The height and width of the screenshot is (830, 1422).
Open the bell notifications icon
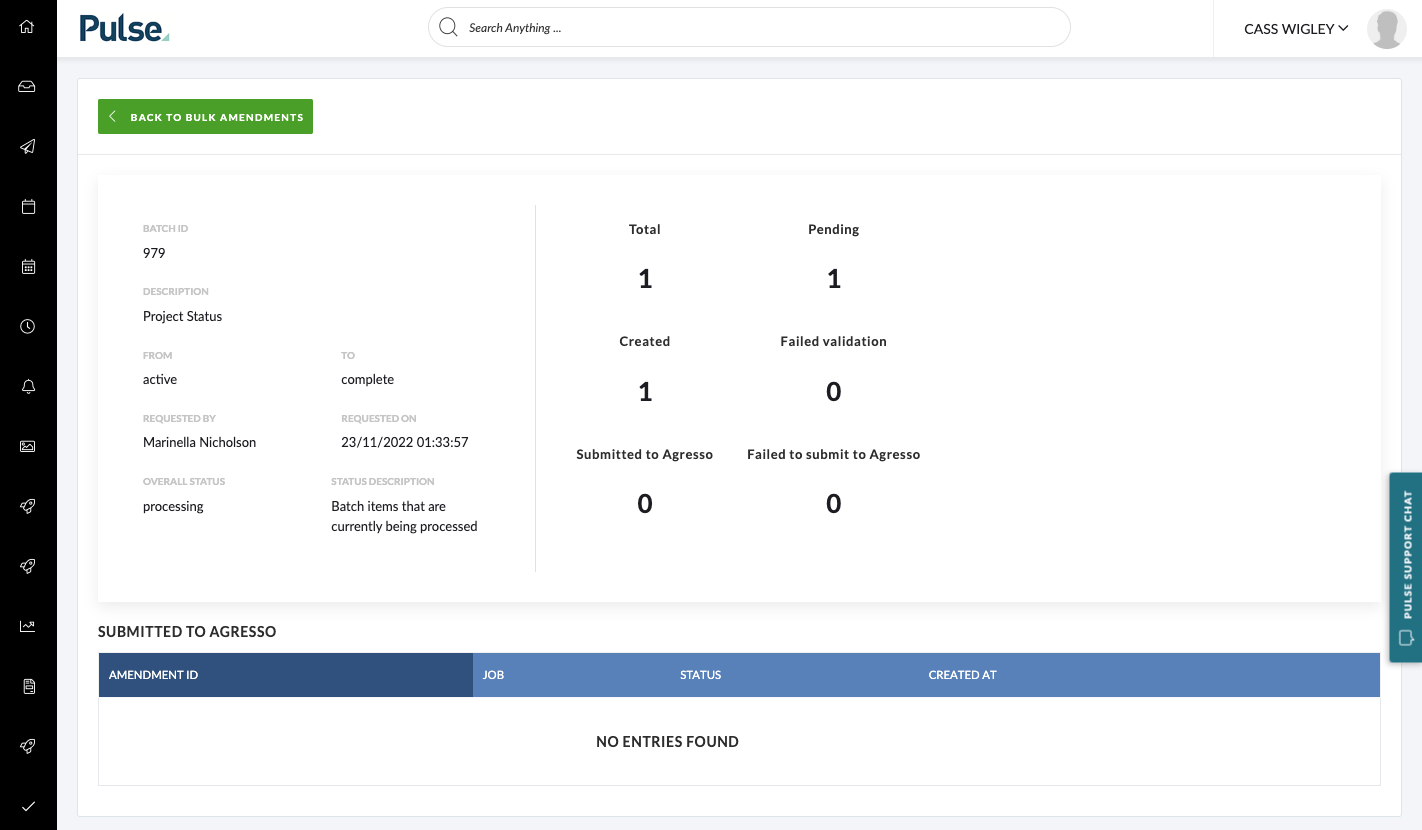(28, 387)
